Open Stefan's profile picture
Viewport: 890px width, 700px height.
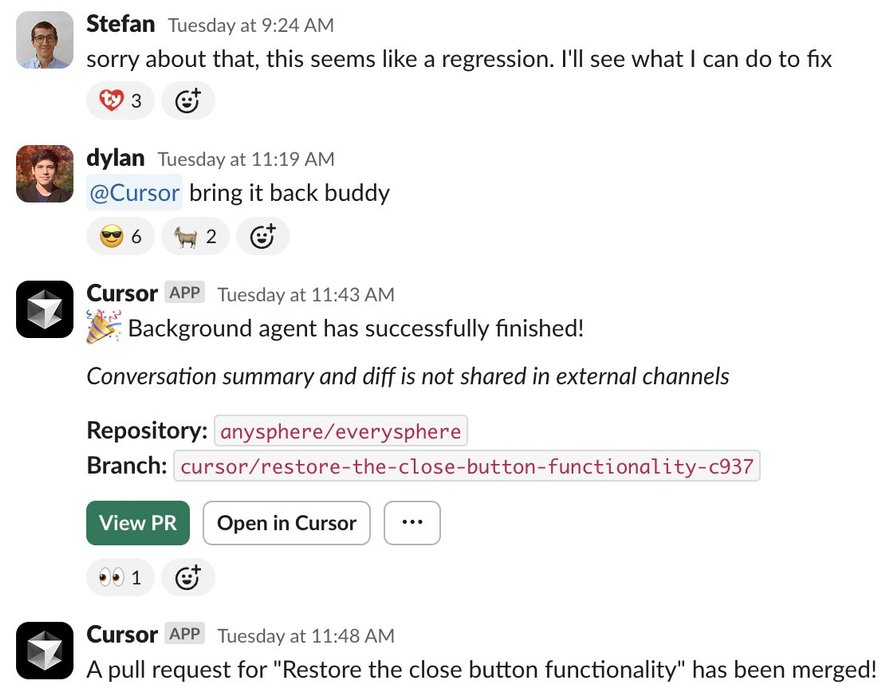tap(45, 40)
